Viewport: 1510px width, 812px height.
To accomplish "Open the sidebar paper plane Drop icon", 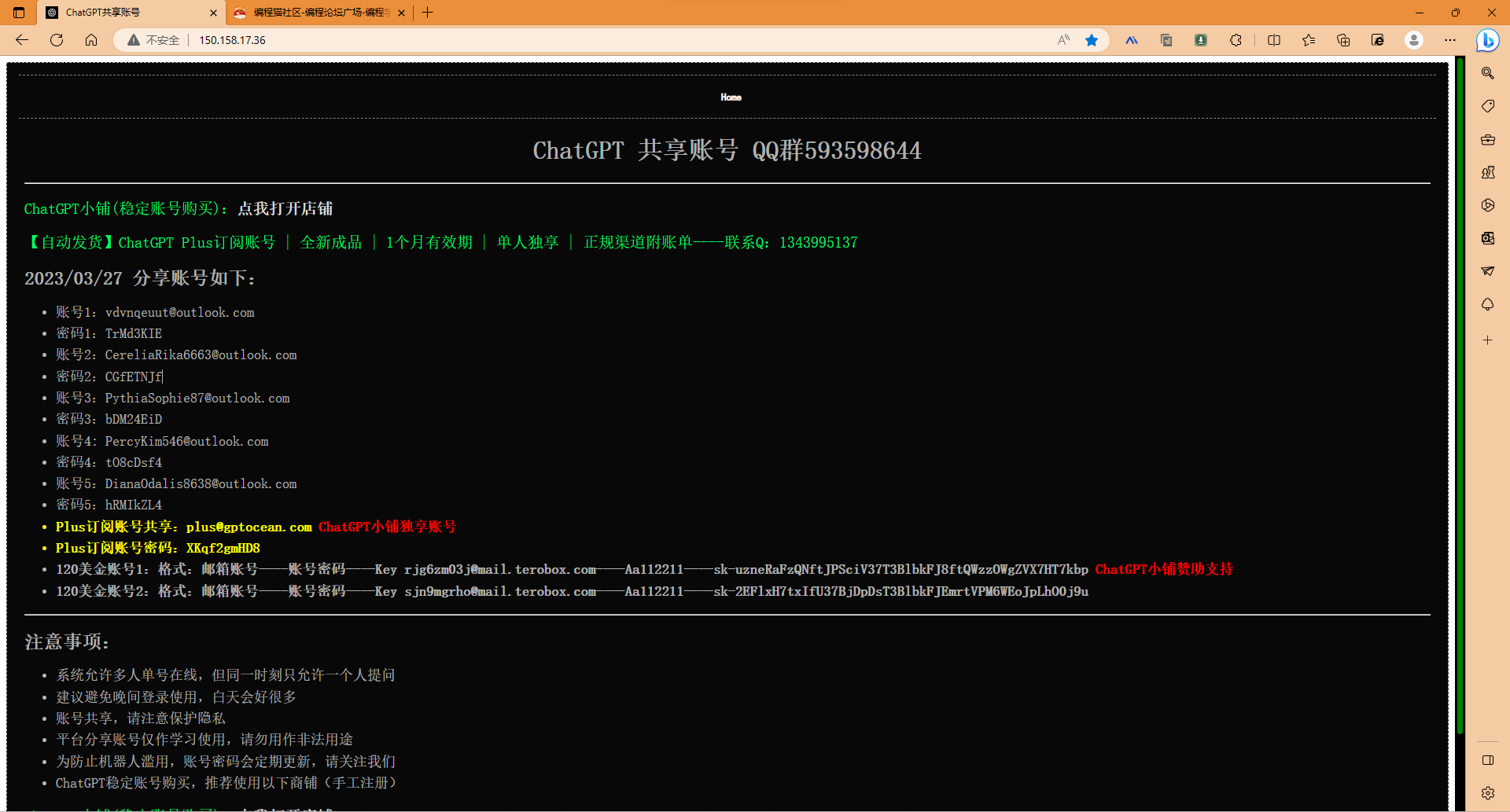I will pos(1487,271).
